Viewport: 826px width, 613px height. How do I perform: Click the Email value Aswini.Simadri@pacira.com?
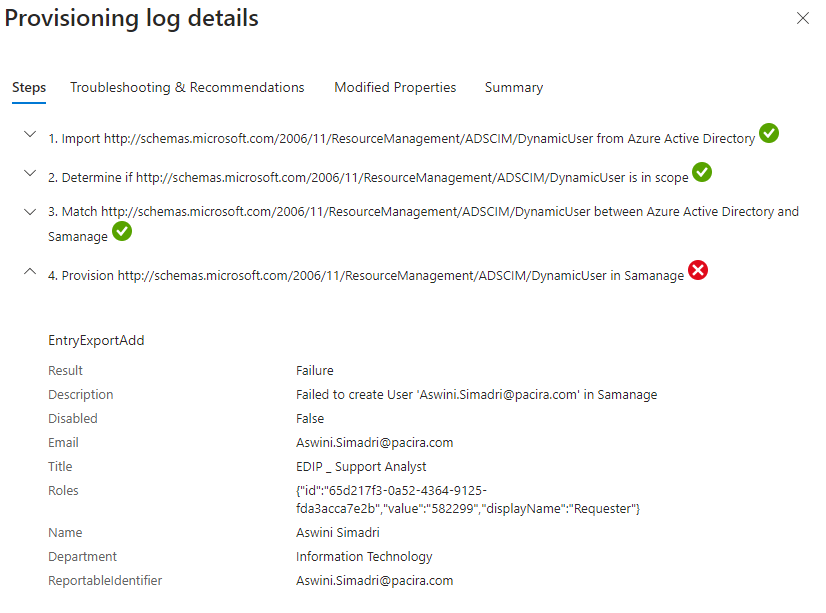pyautogui.click(x=374, y=443)
